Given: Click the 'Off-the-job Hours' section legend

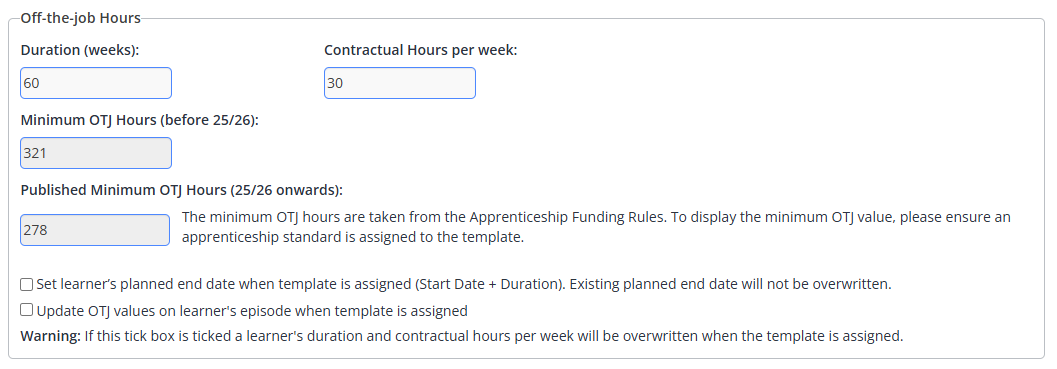Looking at the screenshot, I should (x=81, y=18).
